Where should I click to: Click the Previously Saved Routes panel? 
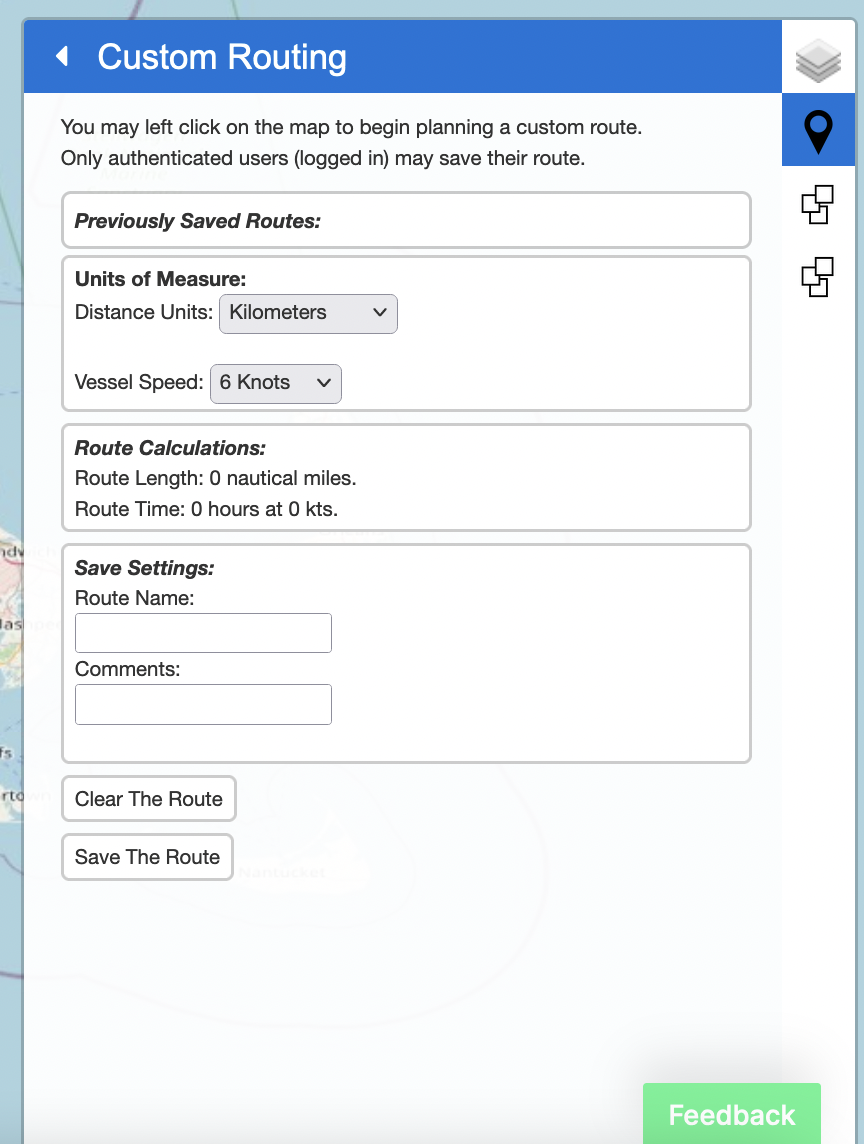[405, 221]
